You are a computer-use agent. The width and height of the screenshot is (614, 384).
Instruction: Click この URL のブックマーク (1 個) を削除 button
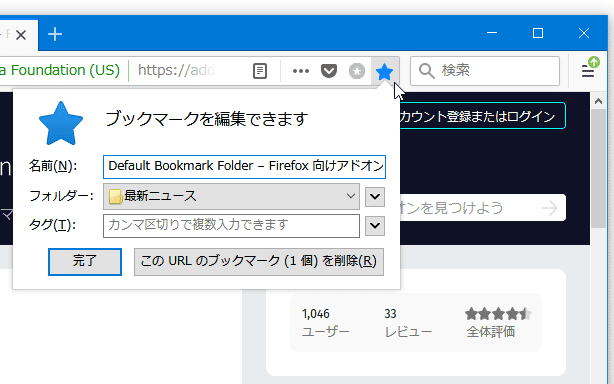click(259, 261)
